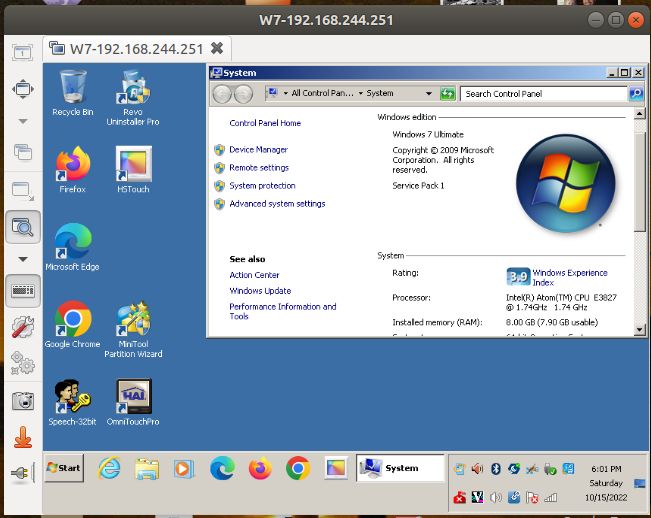This screenshot has height=518, width=651.
Task: Open Control Panel Home link
Action: (x=265, y=123)
